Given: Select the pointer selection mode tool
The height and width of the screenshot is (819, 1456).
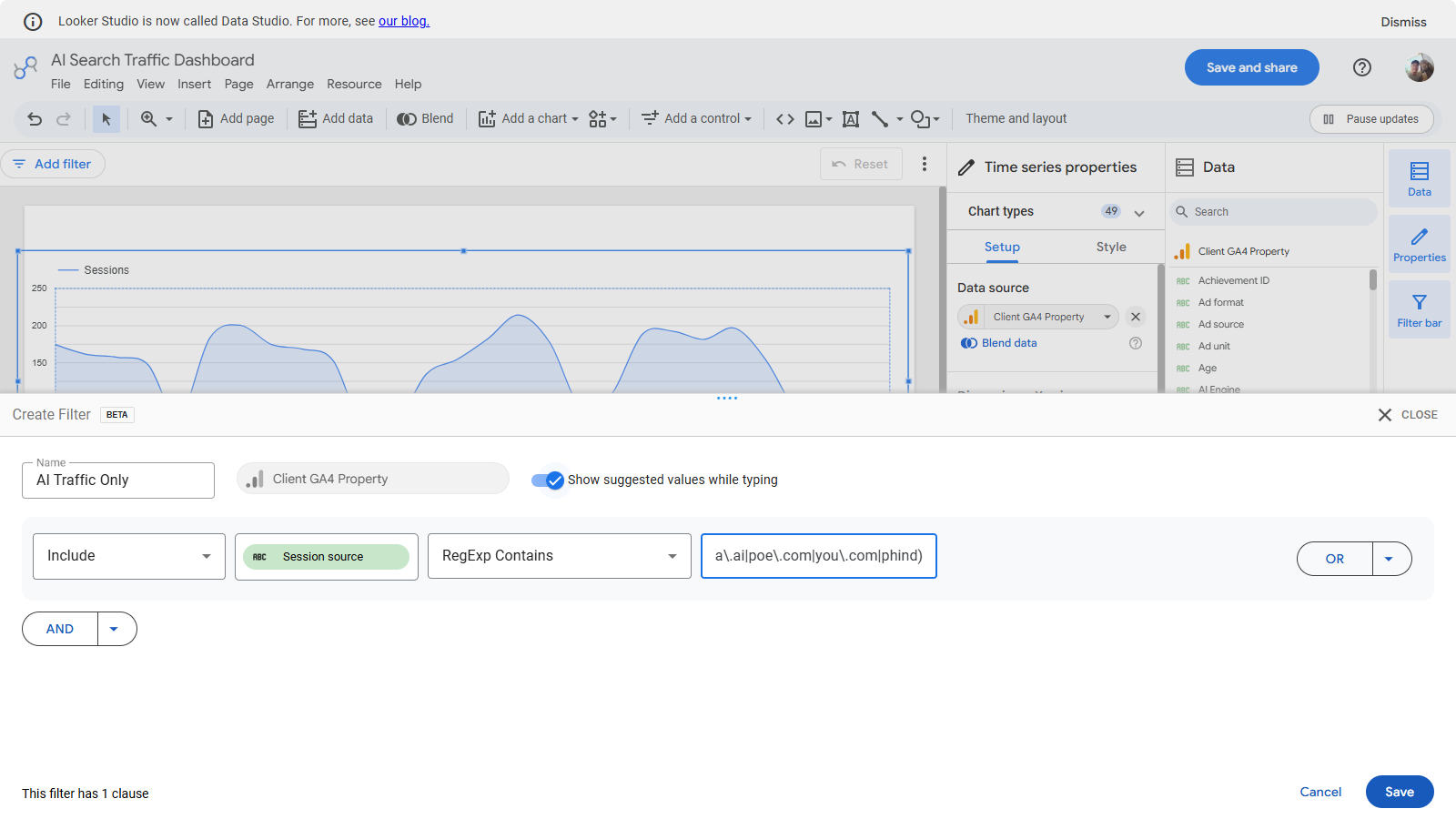Looking at the screenshot, I should point(106,119).
